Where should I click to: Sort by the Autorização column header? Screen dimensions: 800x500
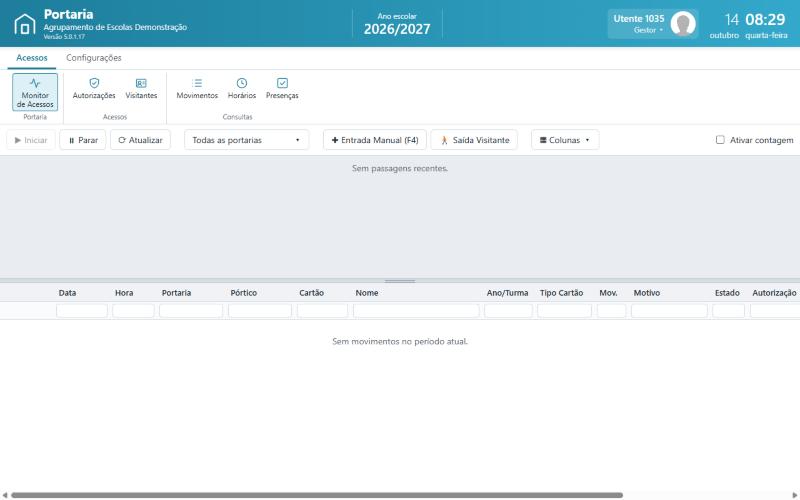click(774, 293)
